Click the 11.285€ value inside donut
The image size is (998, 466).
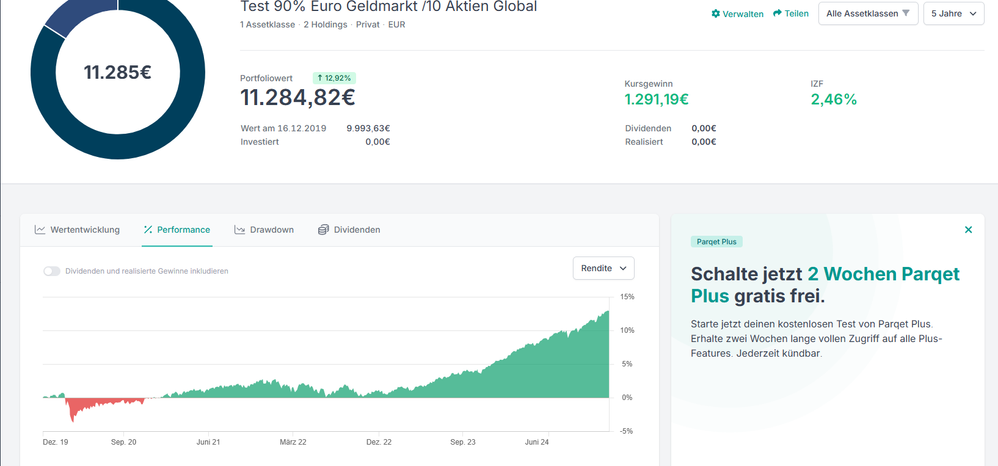tap(117, 72)
